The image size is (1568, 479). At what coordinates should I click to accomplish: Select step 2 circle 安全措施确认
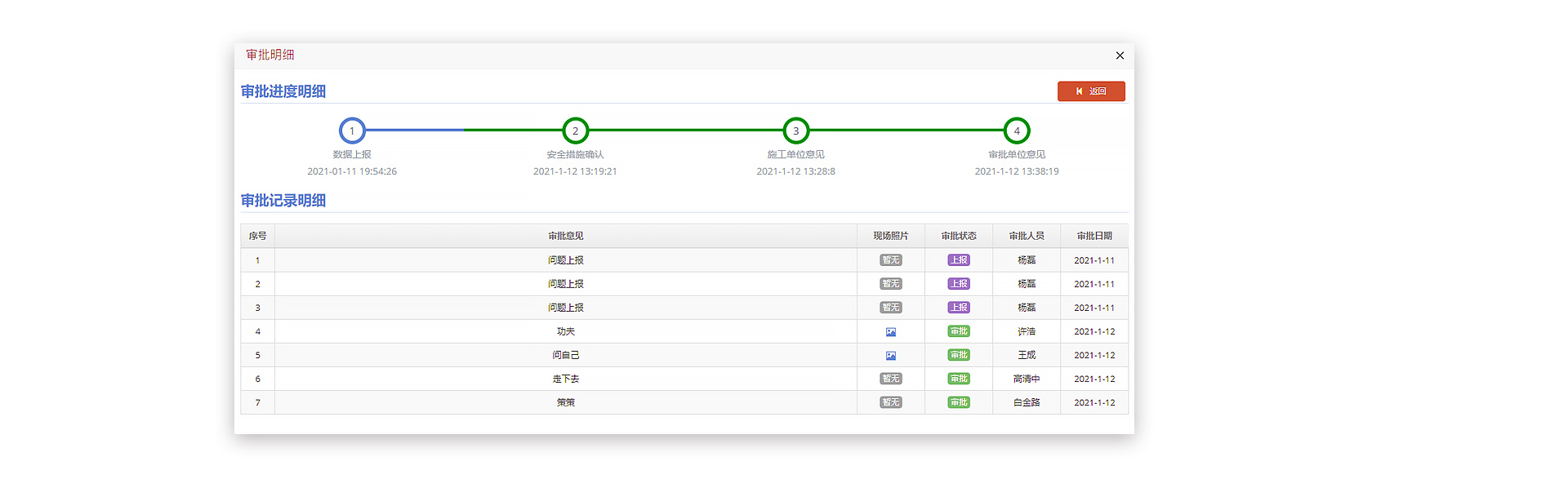(575, 131)
